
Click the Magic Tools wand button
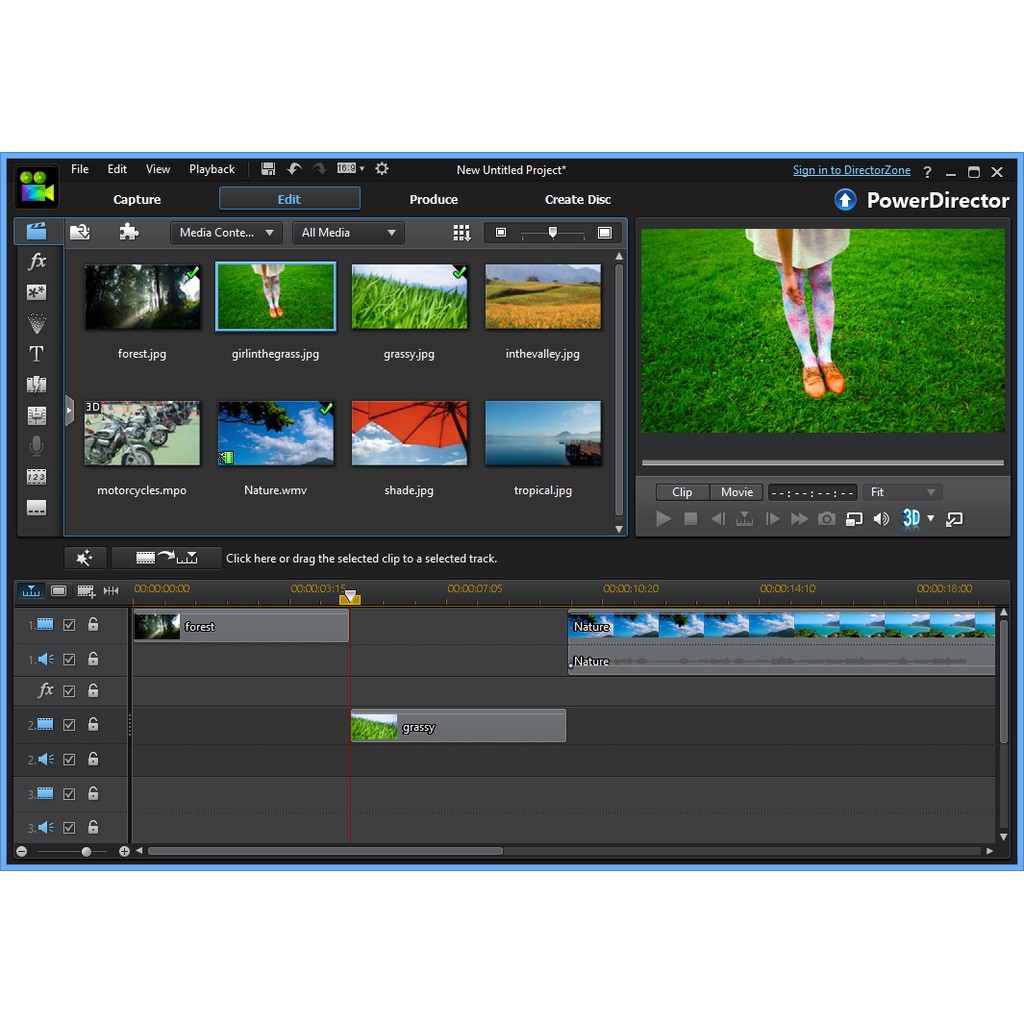85,558
